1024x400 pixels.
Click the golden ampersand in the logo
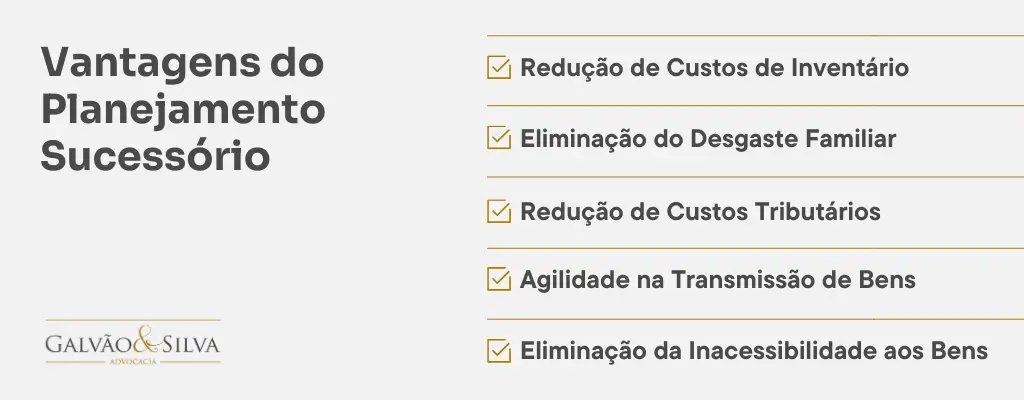tap(148, 341)
